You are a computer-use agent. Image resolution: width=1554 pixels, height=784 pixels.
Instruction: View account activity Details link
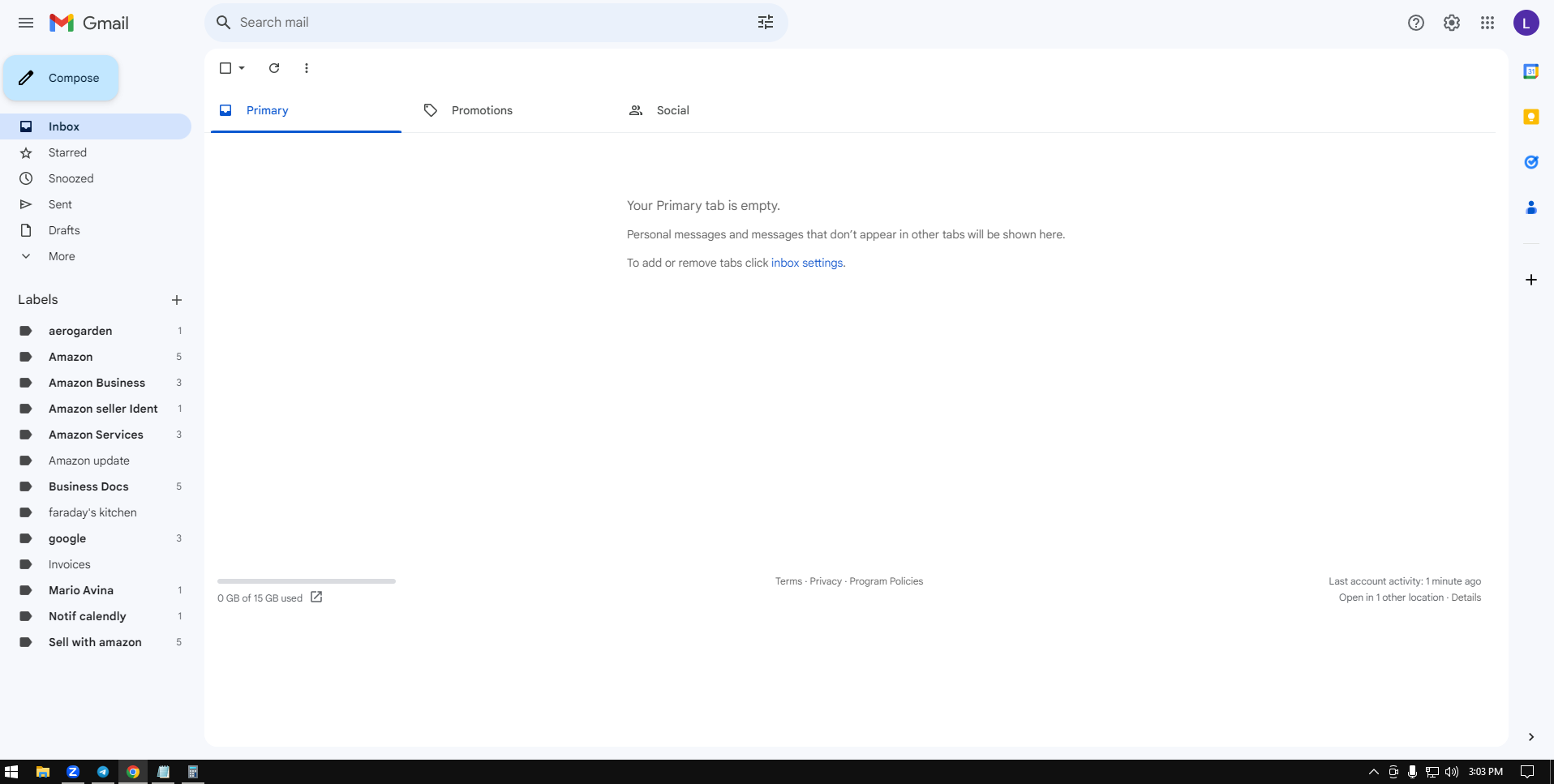[1466, 598]
